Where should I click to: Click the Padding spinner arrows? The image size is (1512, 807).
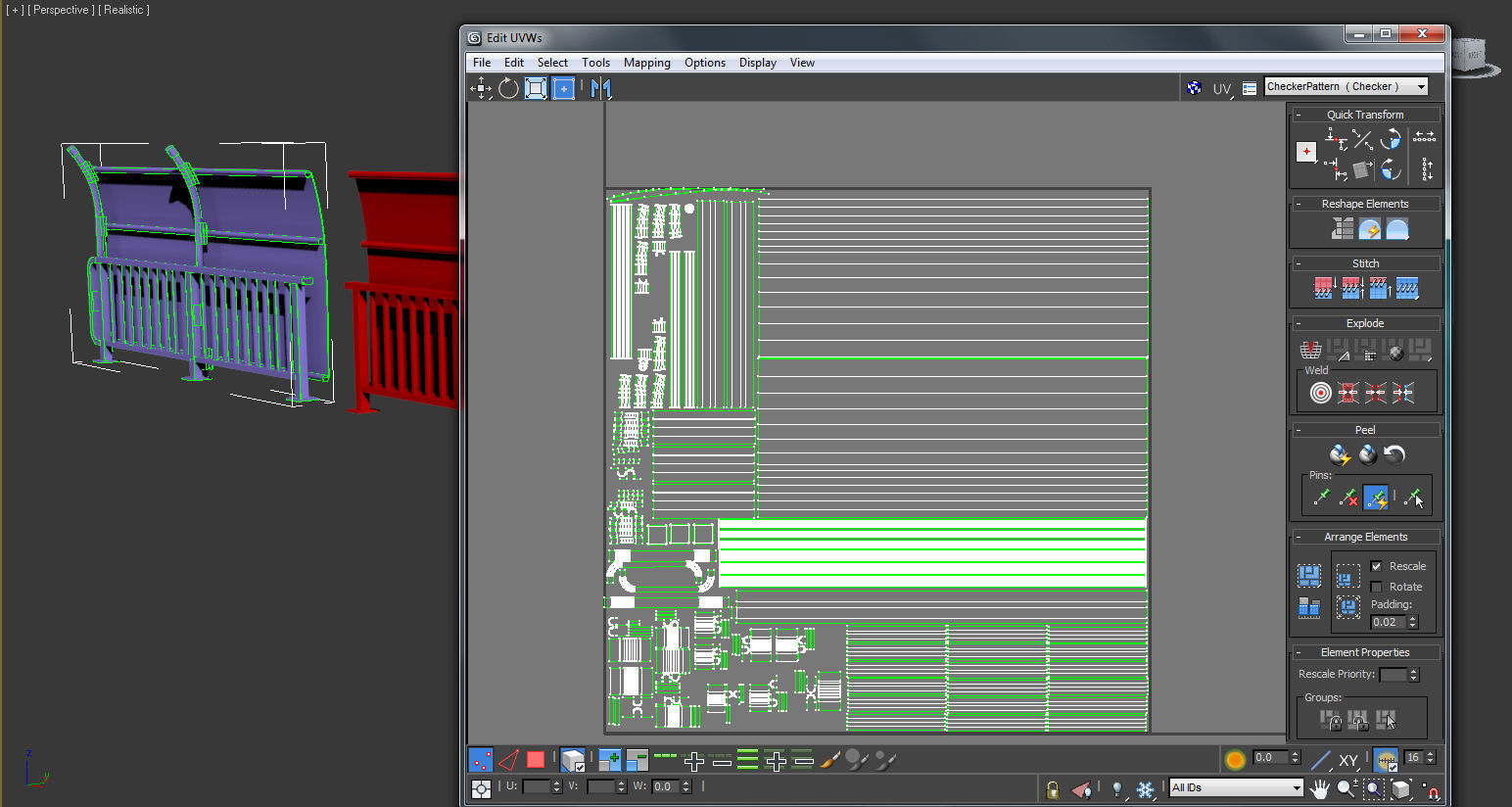1413,622
